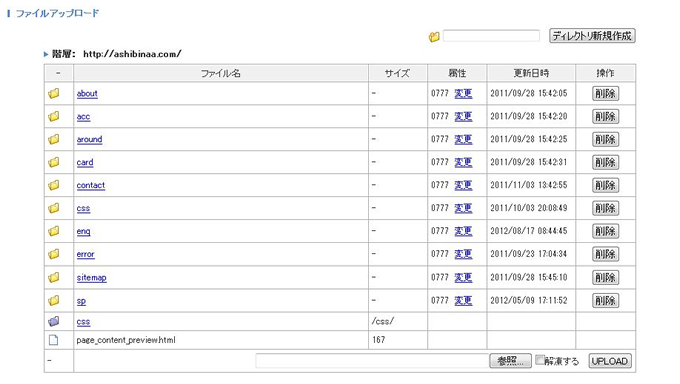This screenshot has height=384, width=680.
Task: Delete the error folder with 削除
Action: tap(605, 254)
